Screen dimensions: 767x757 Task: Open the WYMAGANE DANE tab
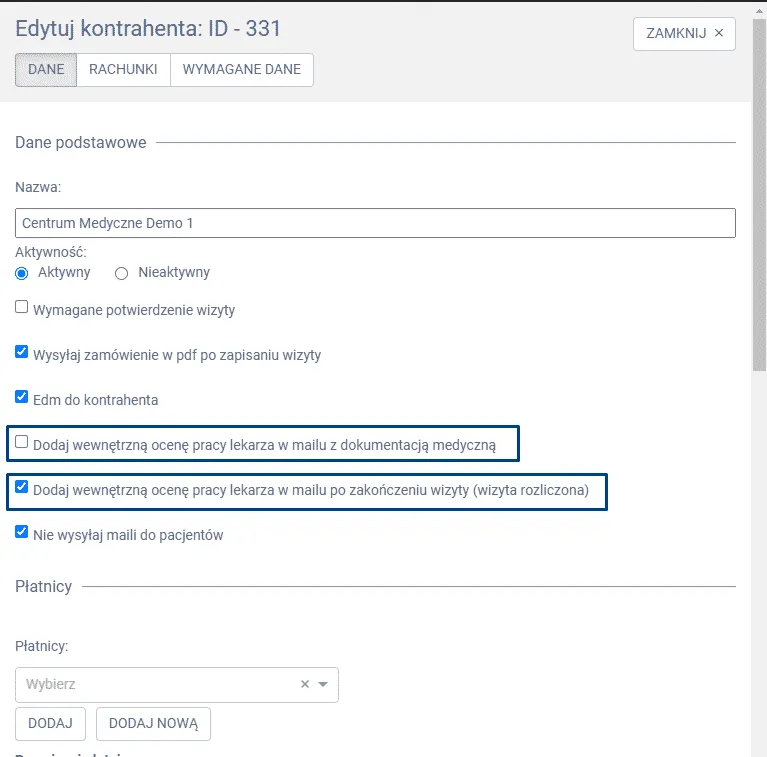tap(242, 70)
